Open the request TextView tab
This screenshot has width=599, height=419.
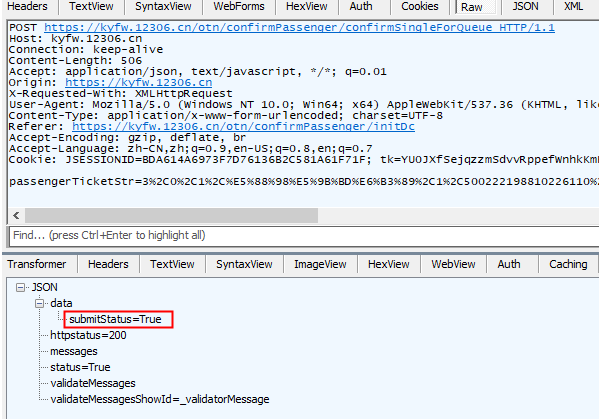click(91, 6)
